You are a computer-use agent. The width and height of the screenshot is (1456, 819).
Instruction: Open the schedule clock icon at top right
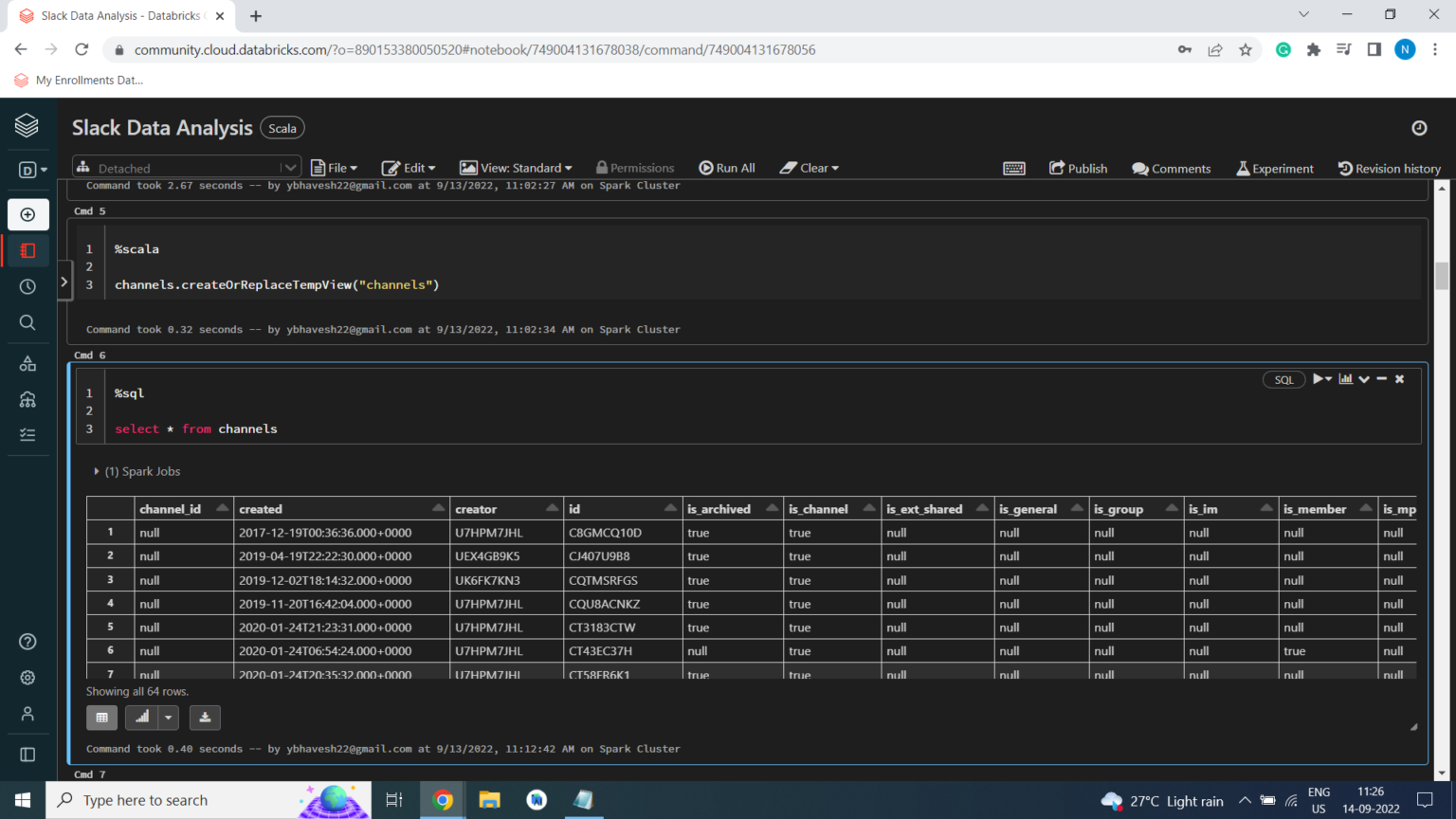[1419, 128]
